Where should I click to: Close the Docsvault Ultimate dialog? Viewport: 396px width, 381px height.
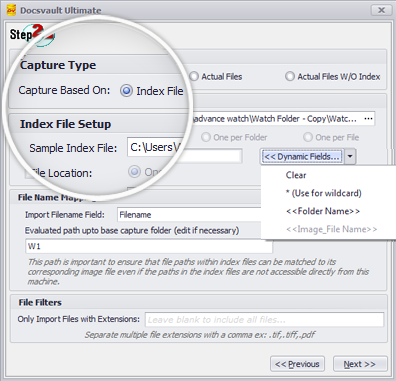(382, 10)
